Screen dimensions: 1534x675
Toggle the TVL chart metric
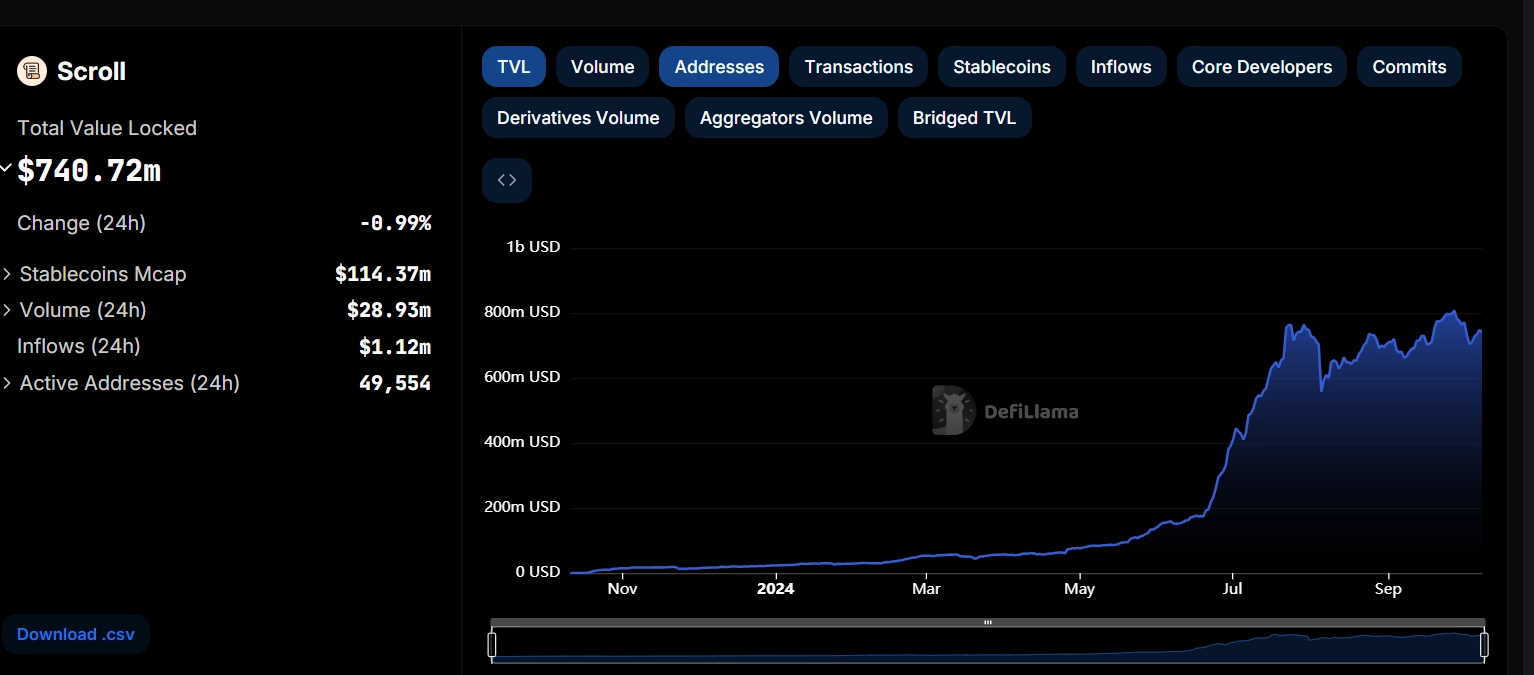(x=514, y=67)
